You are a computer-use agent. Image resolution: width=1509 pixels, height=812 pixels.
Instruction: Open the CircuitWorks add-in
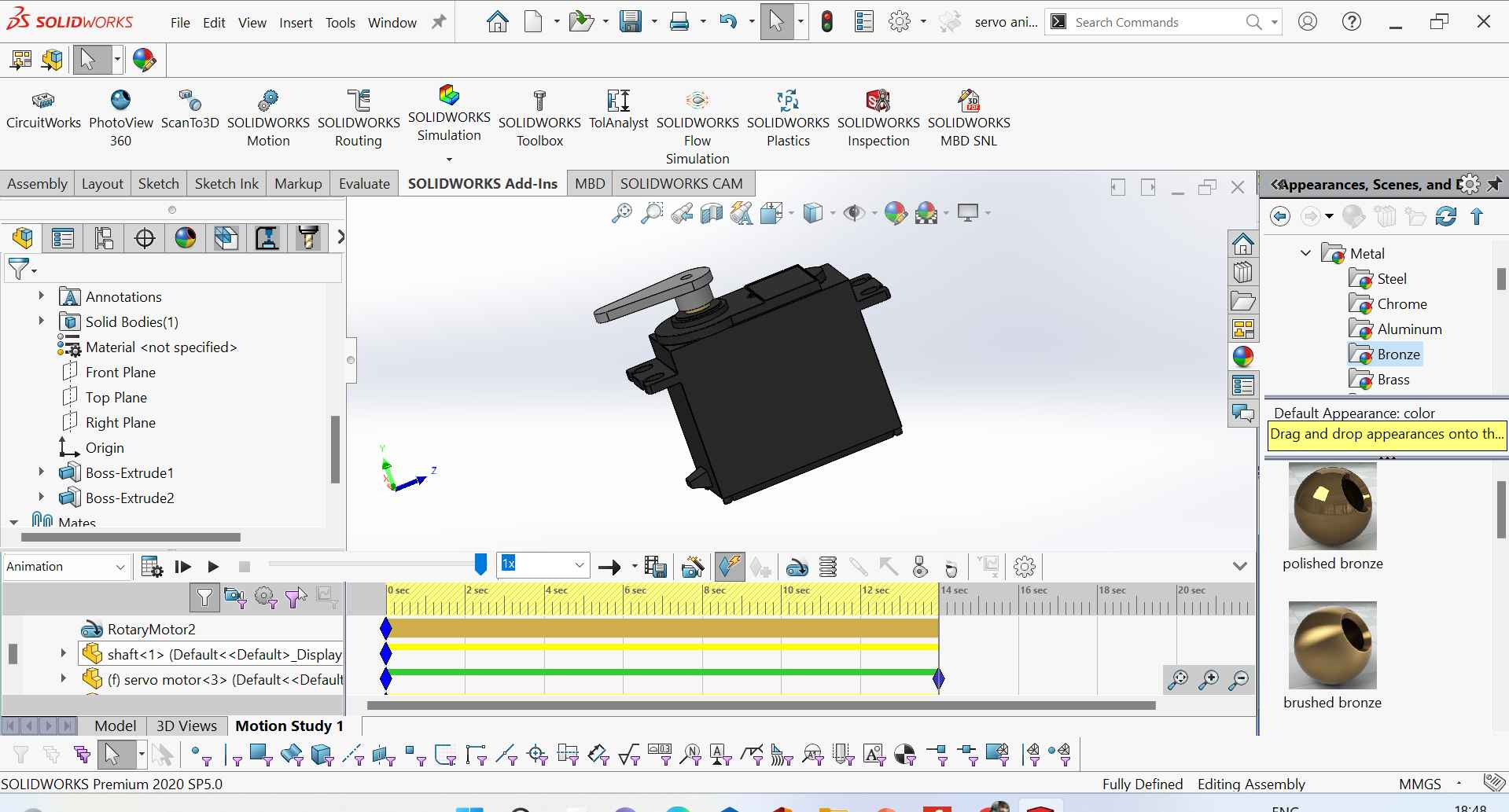click(43, 110)
